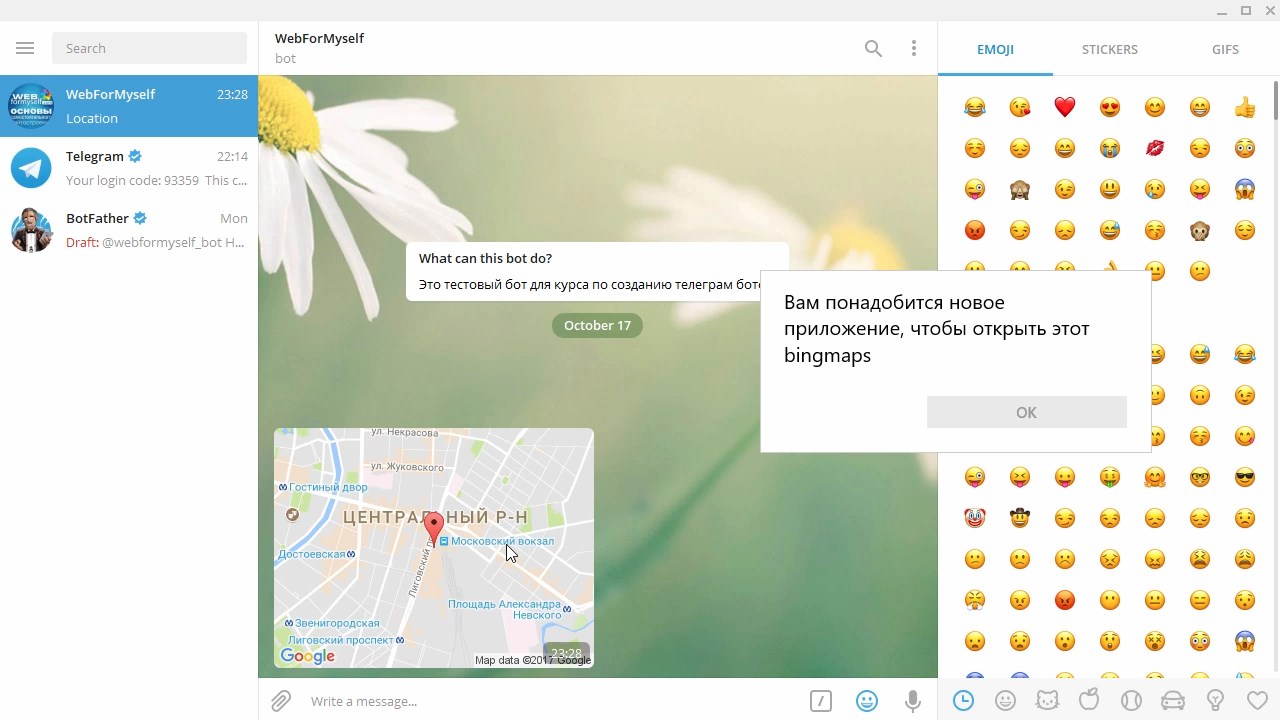Open the three-dot chat options menu

coord(913,48)
